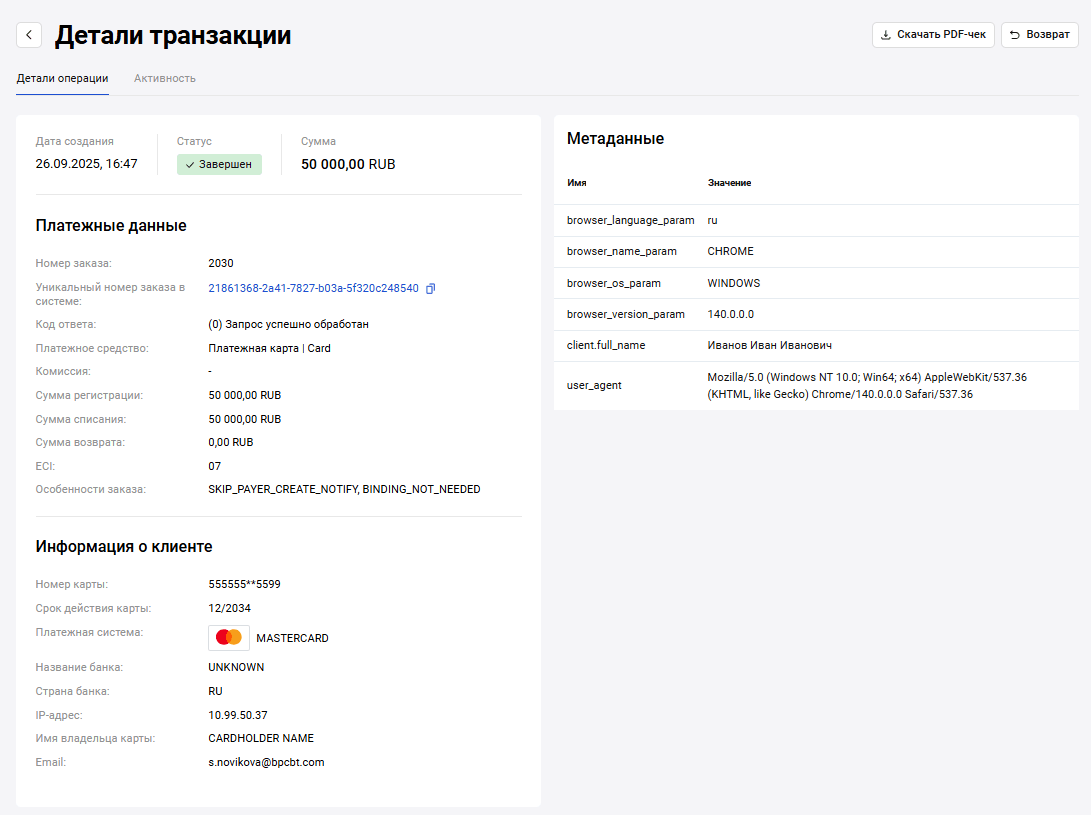Image resolution: width=1091 pixels, height=815 pixels.
Task: Click the Завершен status badge
Action: (x=219, y=164)
